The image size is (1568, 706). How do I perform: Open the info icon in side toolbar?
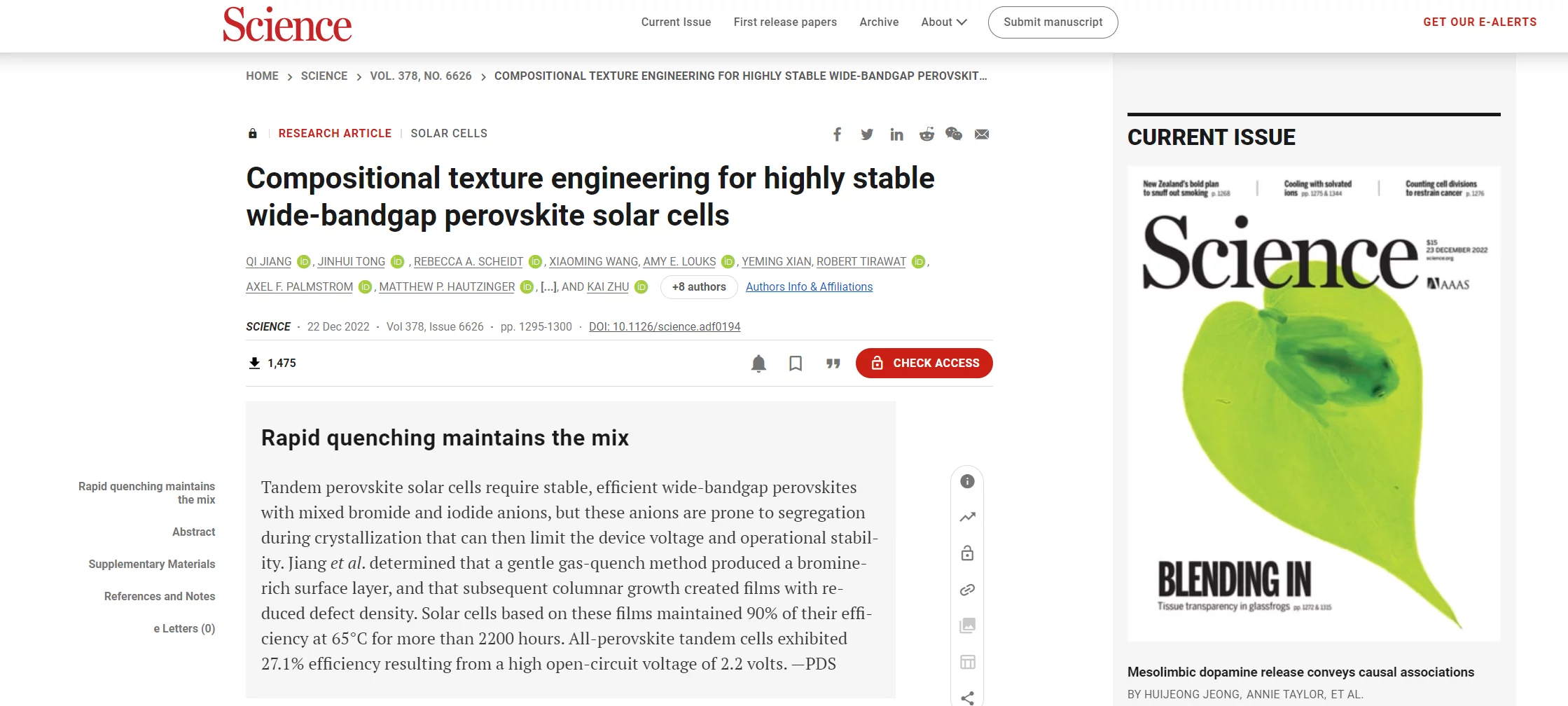967,481
